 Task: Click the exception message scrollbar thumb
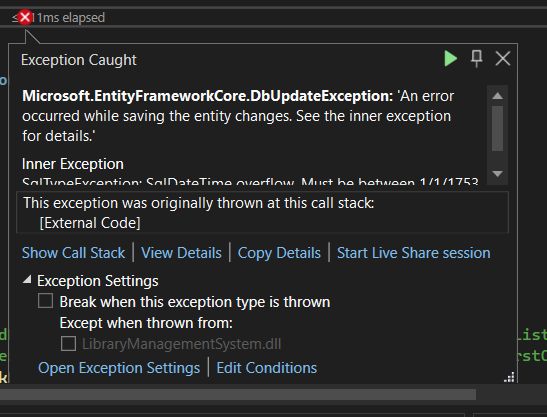click(x=497, y=128)
